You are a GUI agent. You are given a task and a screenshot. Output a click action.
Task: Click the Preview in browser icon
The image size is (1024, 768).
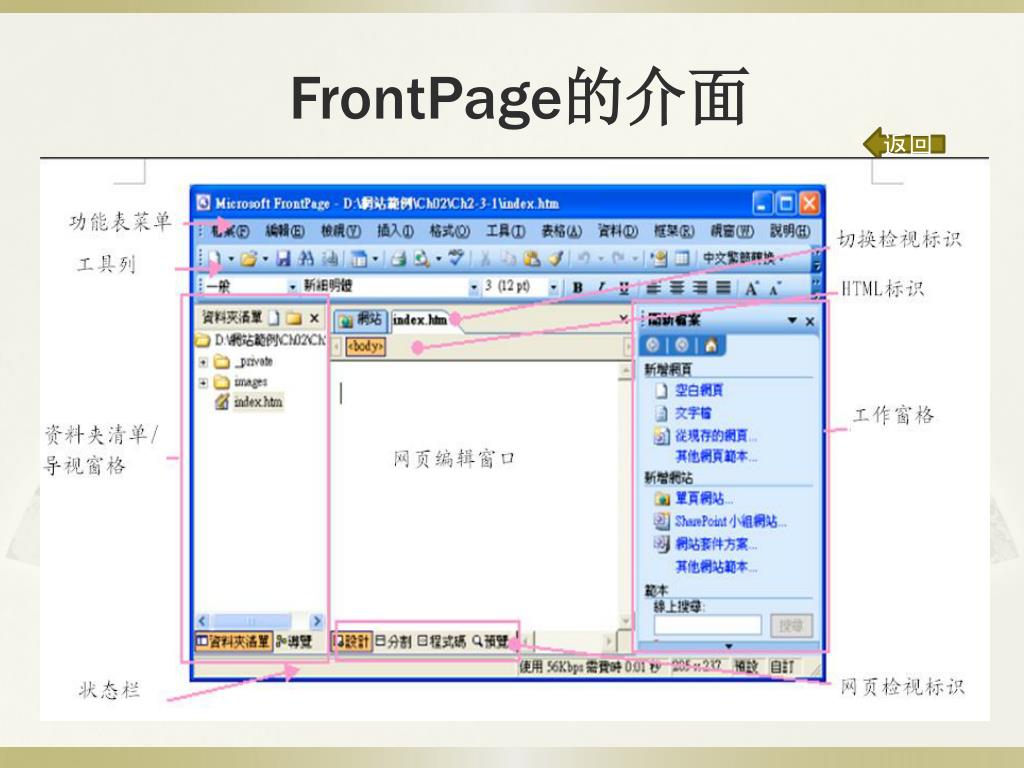(x=421, y=259)
